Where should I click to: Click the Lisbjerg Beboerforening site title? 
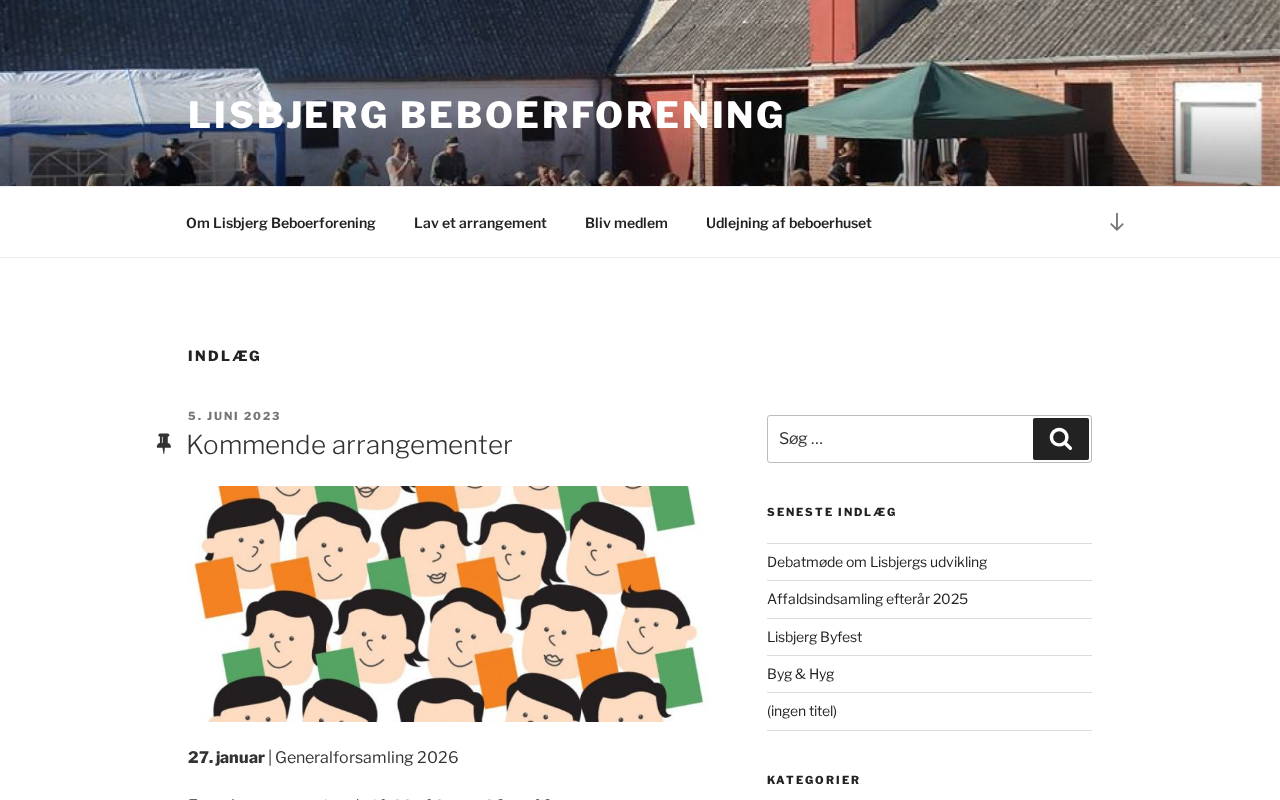coord(486,115)
